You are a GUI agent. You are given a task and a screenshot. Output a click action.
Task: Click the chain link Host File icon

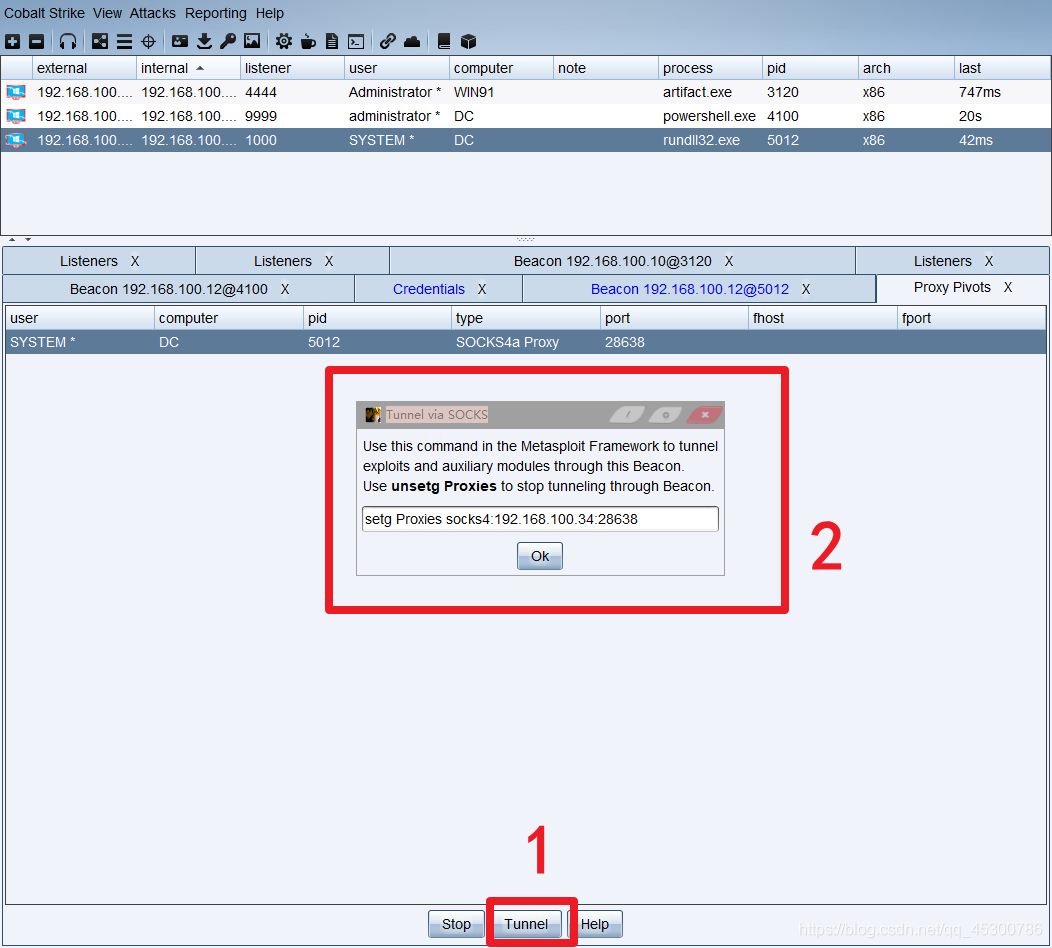click(x=387, y=42)
